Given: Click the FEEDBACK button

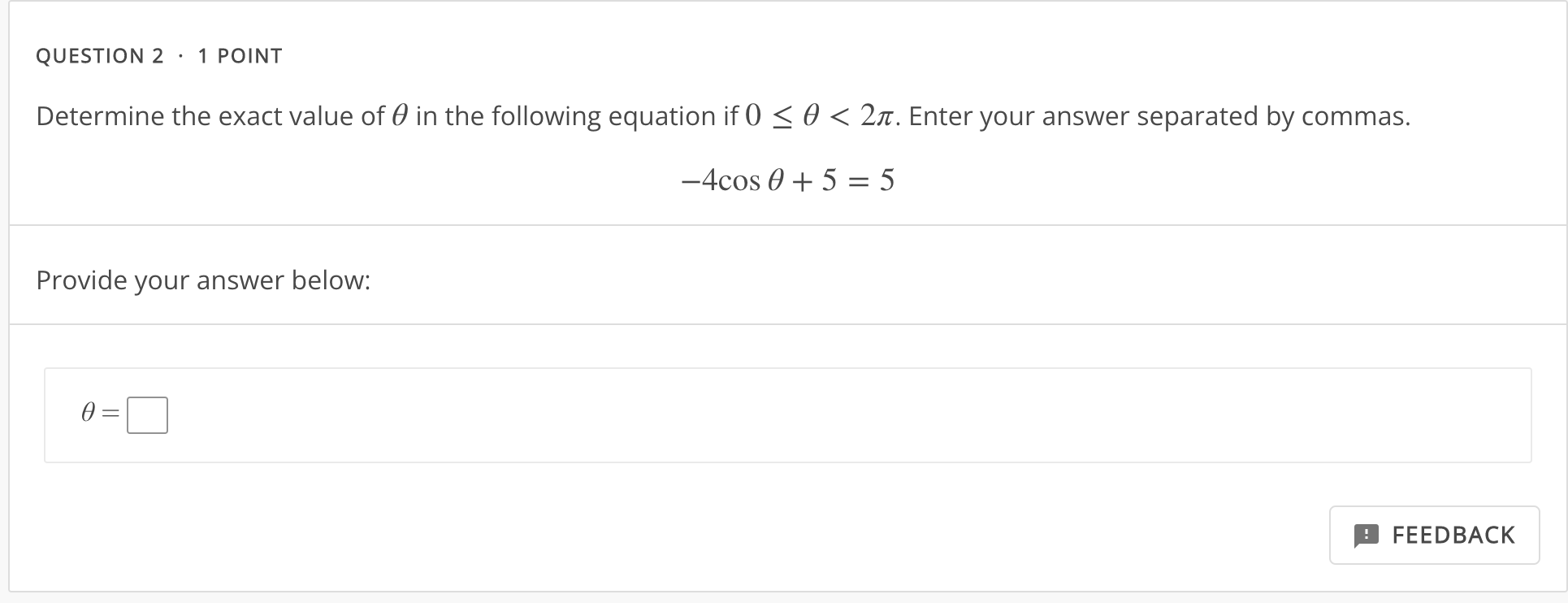Looking at the screenshot, I should coord(1434,535).
